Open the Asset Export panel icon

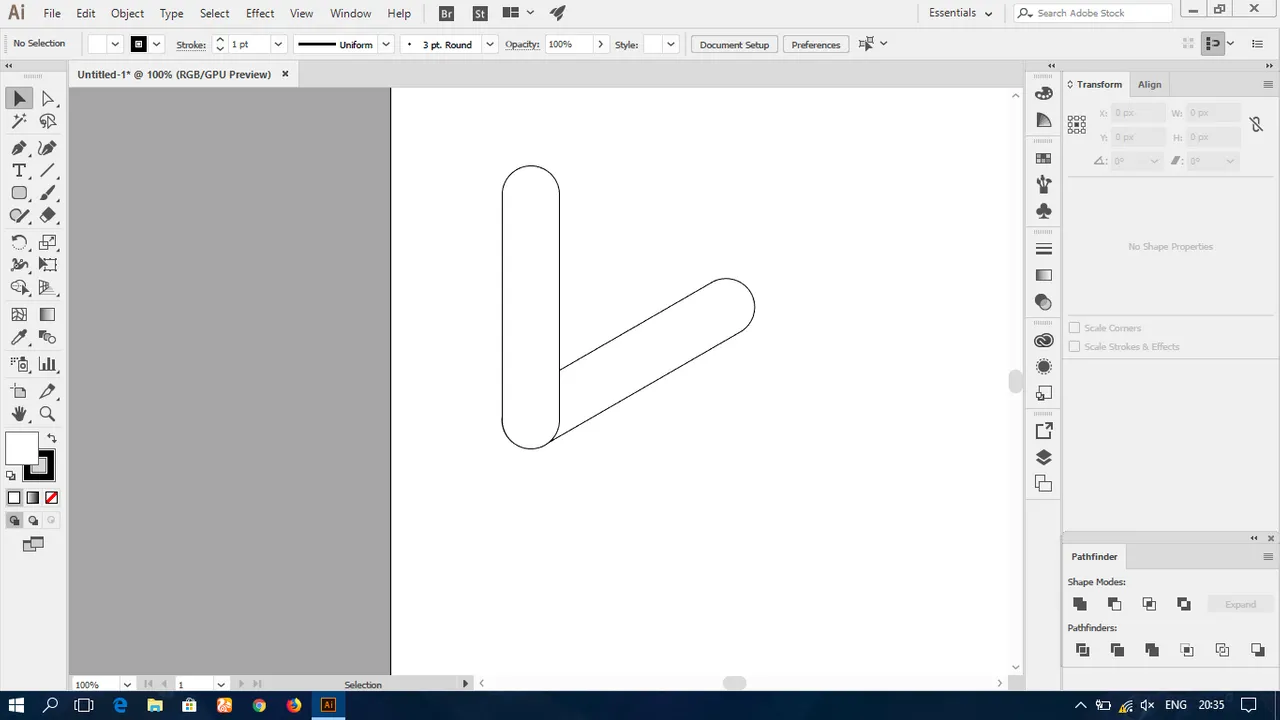1044,431
